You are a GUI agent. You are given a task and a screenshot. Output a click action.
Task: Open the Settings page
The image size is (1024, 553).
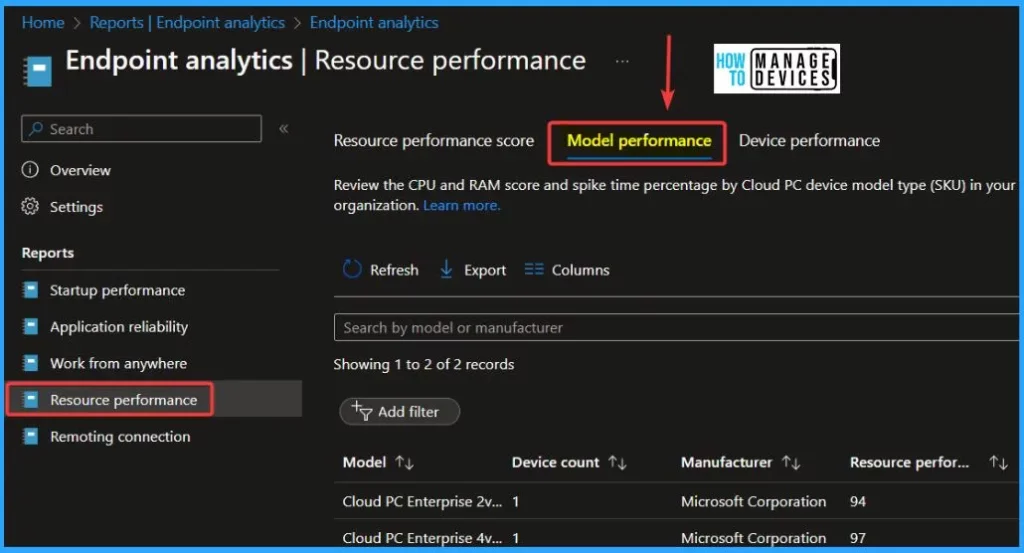tap(76, 207)
